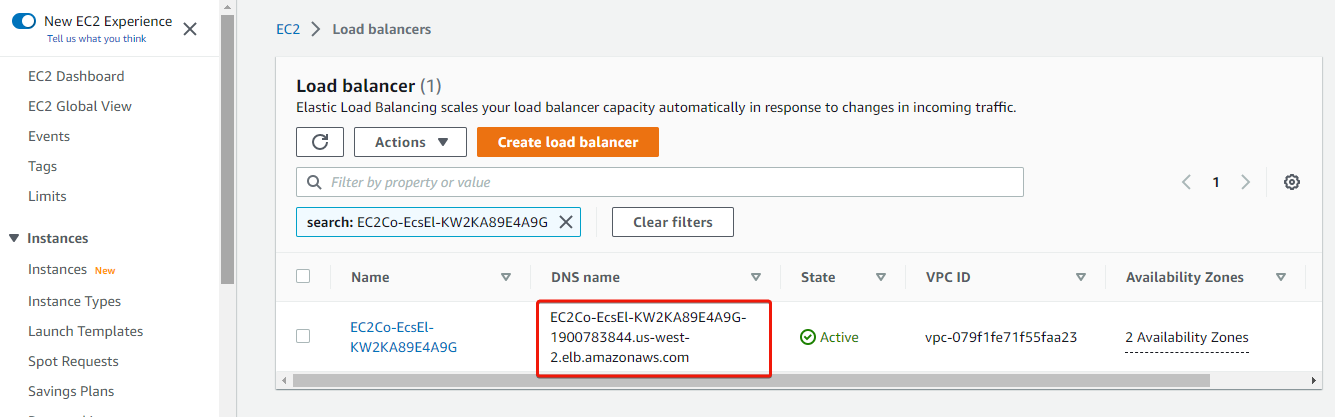The height and width of the screenshot is (417, 1335).
Task: Click the Active state status
Action: (830, 337)
